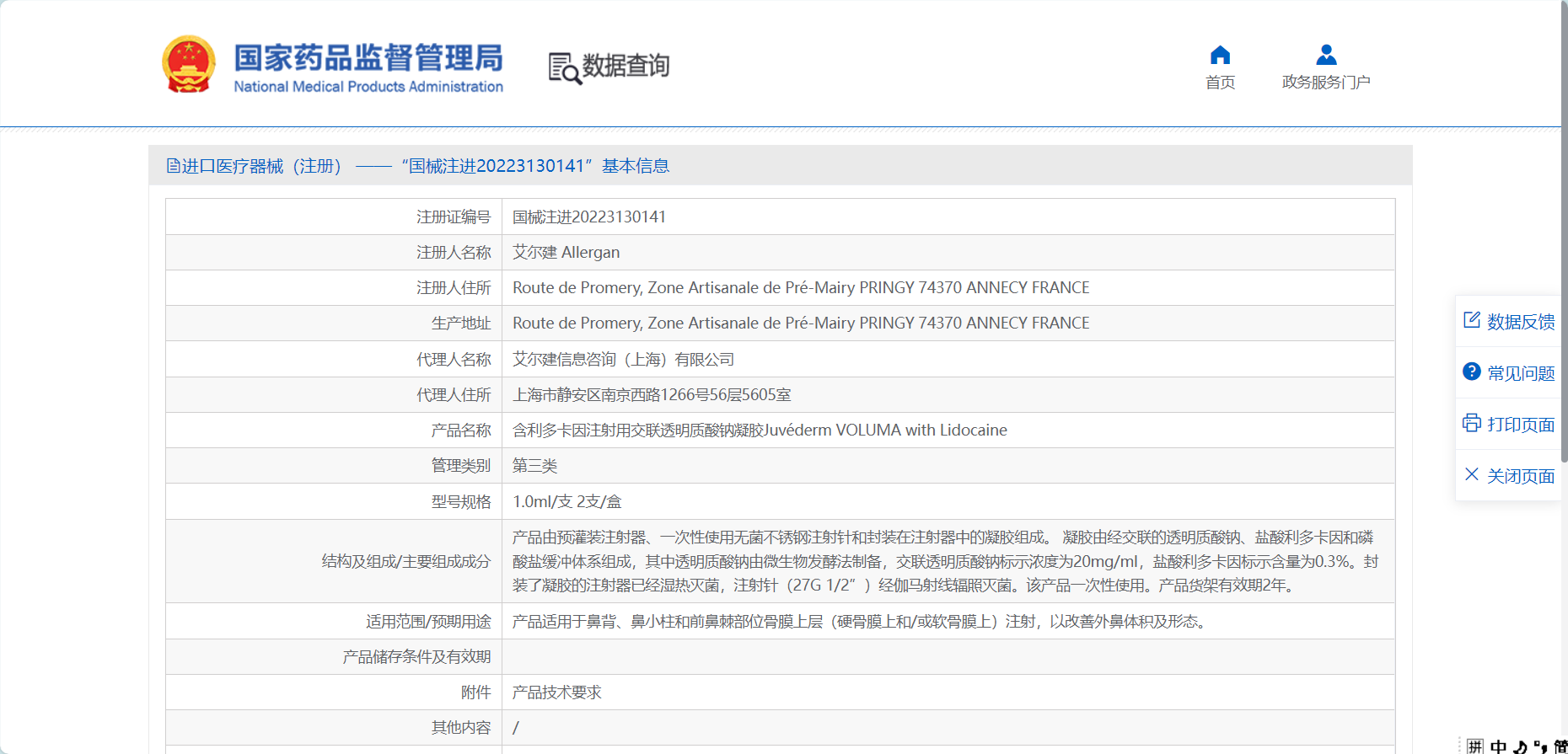
Task: Open 常见问题 via the question mark icon
Action: click(x=1472, y=372)
